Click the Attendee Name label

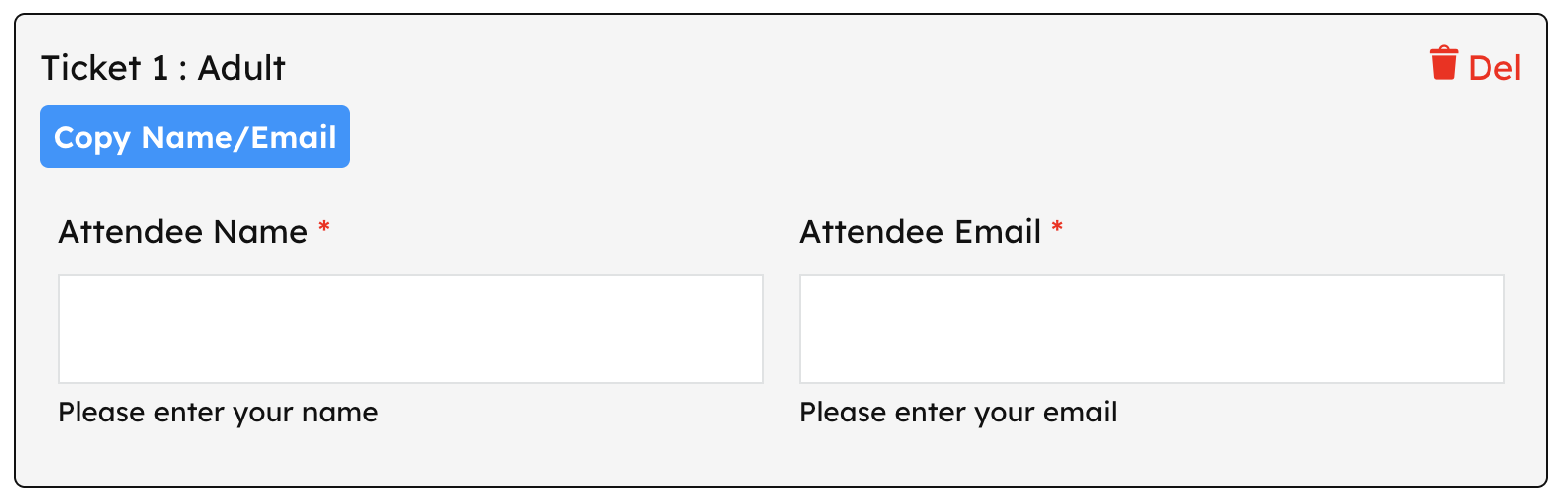click(183, 232)
